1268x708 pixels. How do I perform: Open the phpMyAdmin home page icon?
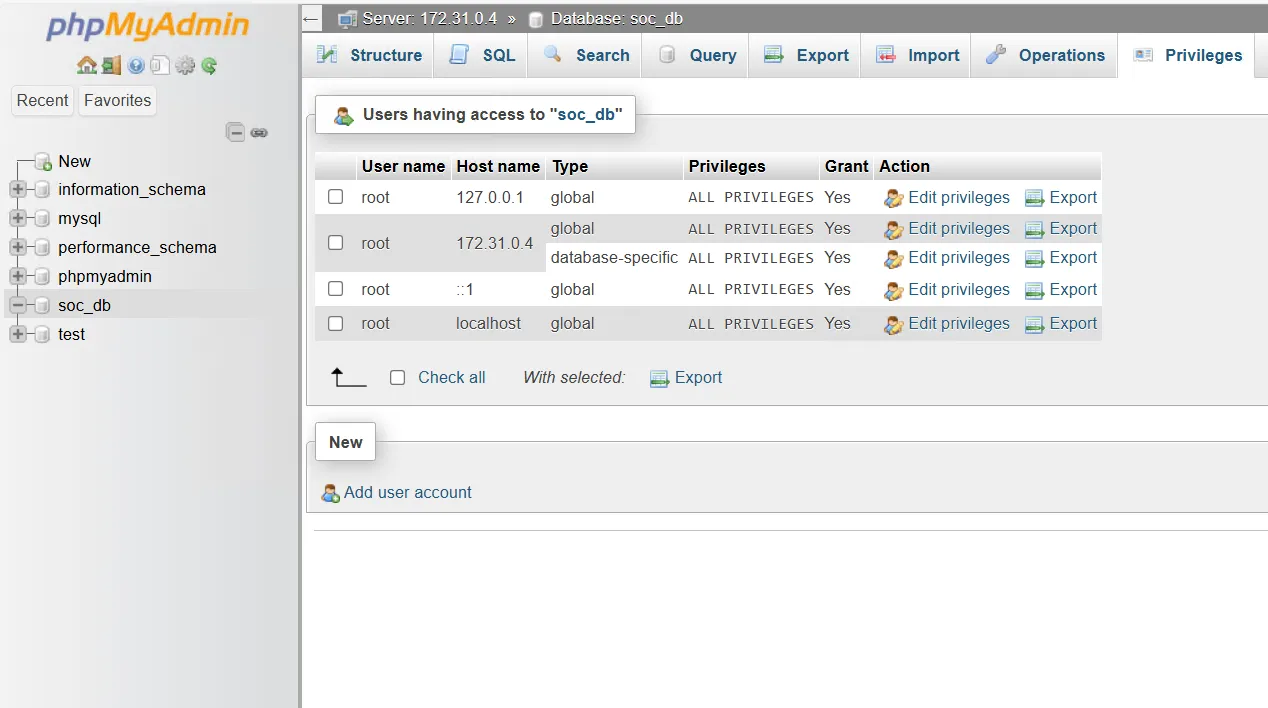[x=86, y=64]
